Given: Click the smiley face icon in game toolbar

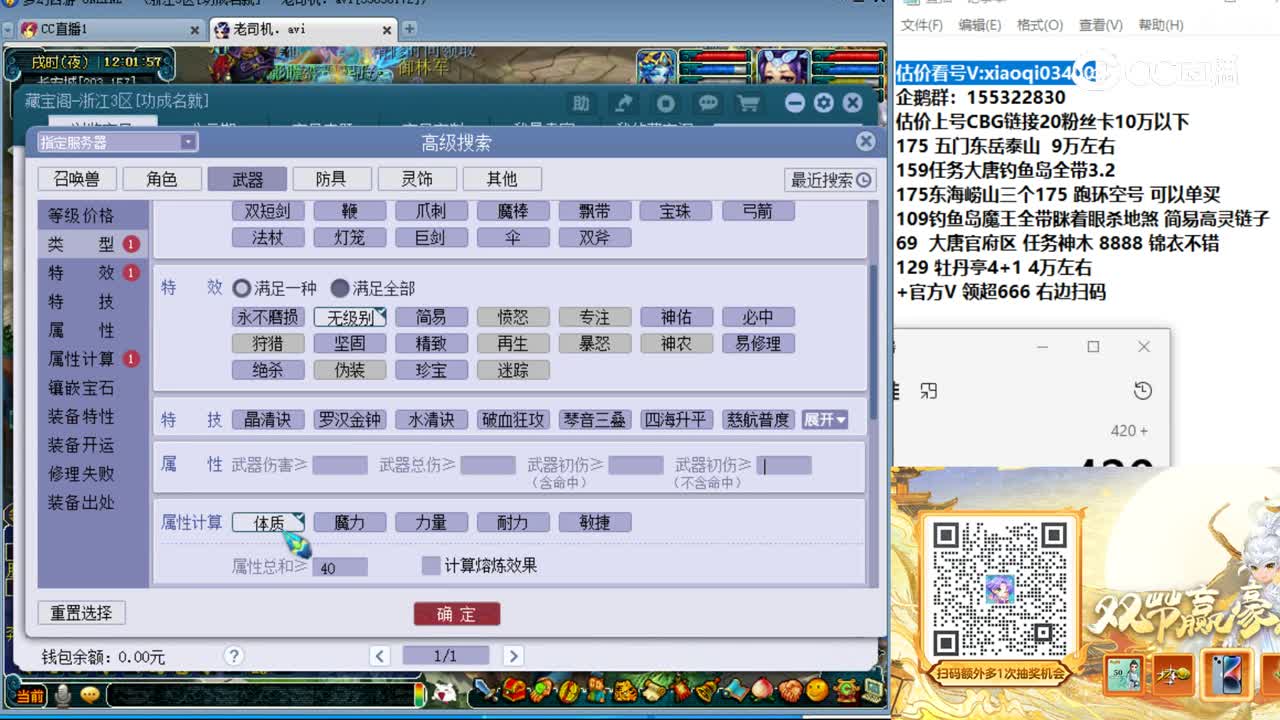Looking at the screenshot, I should [x=817, y=690].
